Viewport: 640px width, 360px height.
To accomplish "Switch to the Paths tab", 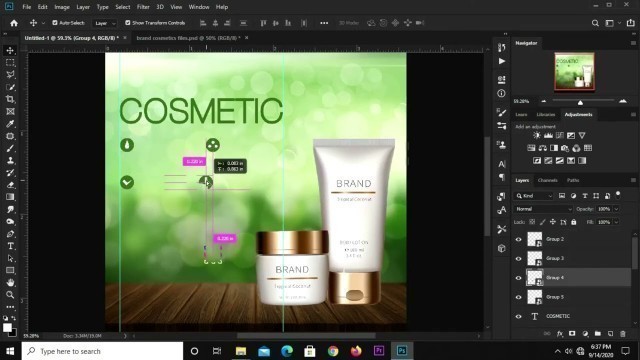I will pyautogui.click(x=573, y=180).
